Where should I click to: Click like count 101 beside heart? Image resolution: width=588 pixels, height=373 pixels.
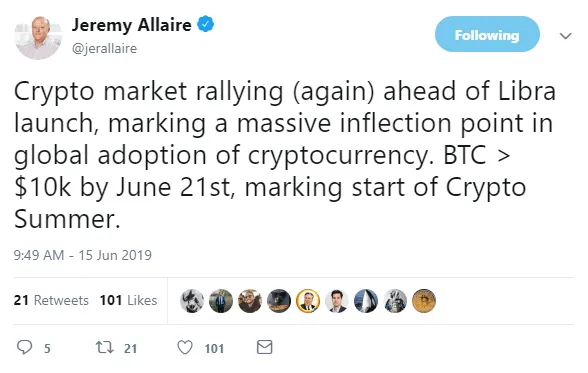click(x=214, y=349)
